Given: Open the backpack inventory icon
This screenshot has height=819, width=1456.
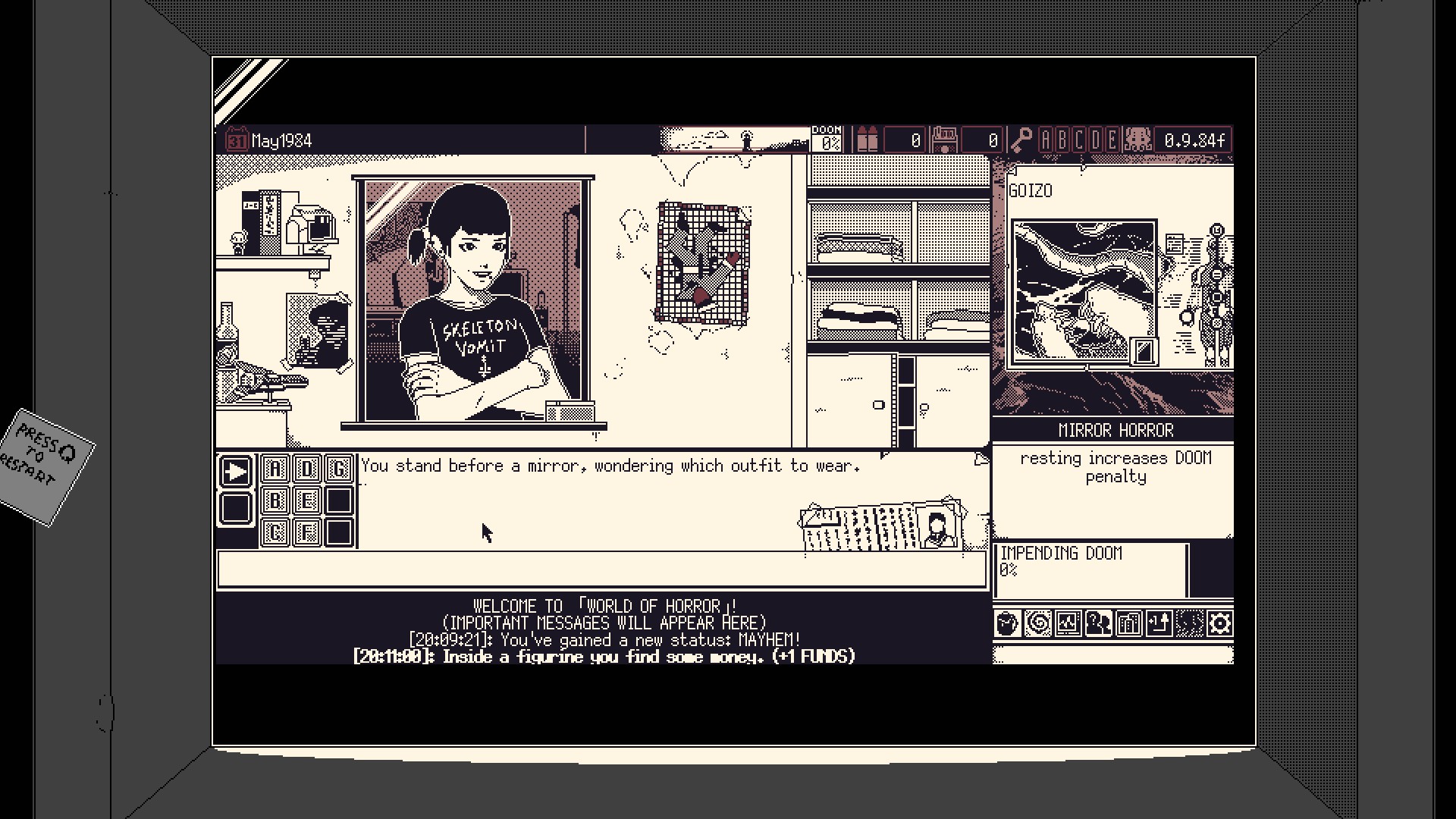Looking at the screenshot, I should tap(1007, 624).
